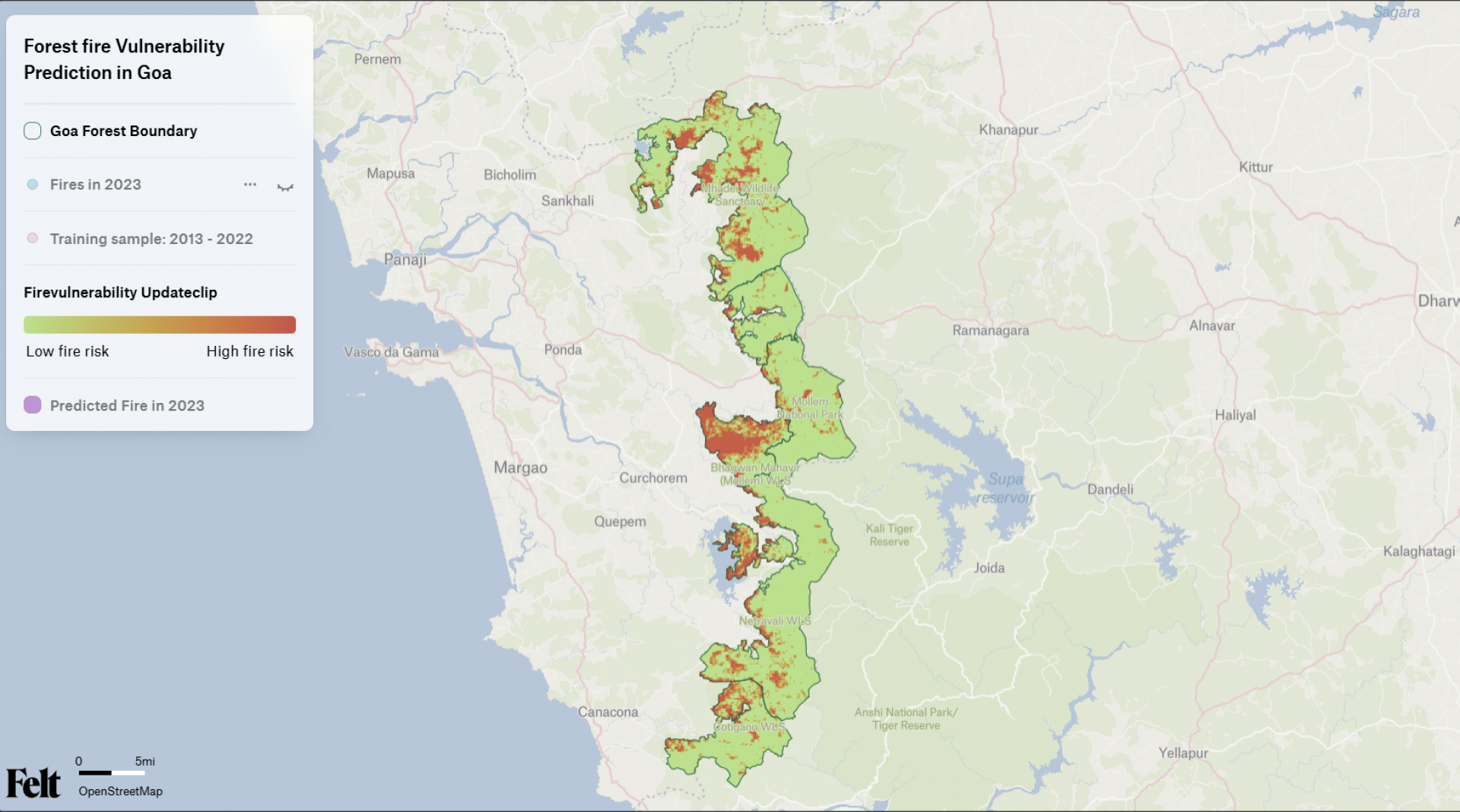Image resolution: width=1460 pixels, height=812 pixels.
Task: Click the Goa Forest Boundary outline symbol
Action: (x=33, y=131)
